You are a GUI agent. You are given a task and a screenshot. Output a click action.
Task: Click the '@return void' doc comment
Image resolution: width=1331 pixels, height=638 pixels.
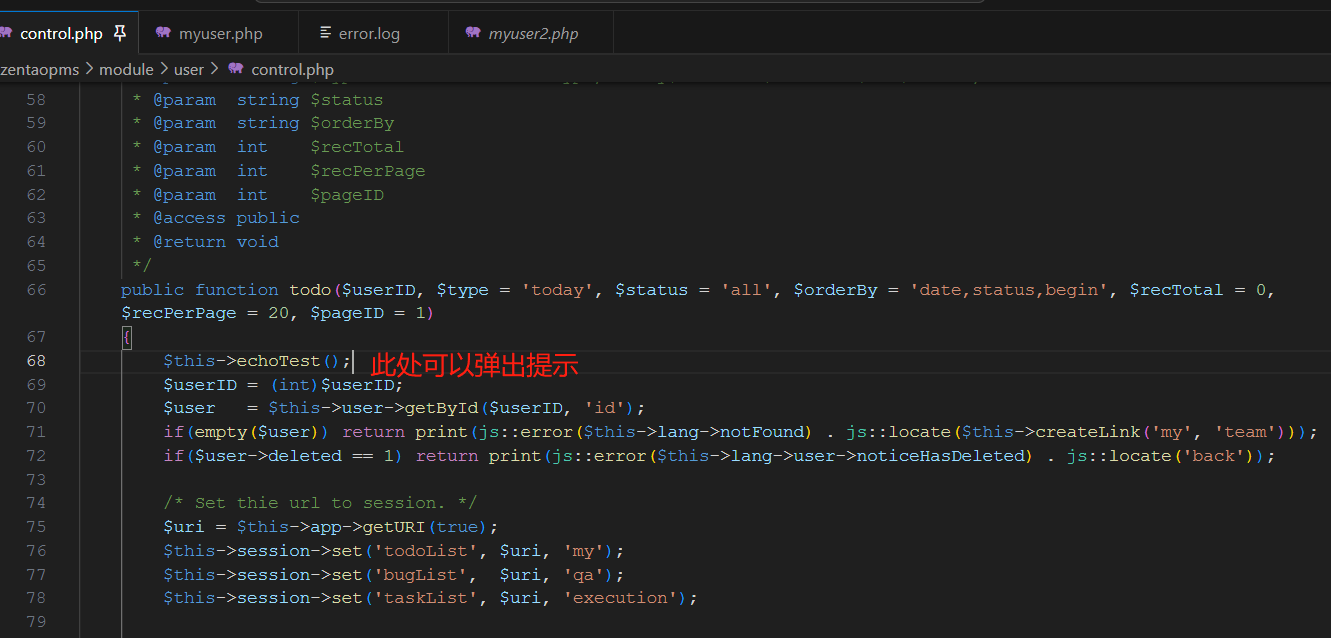[x=216, y=242]
